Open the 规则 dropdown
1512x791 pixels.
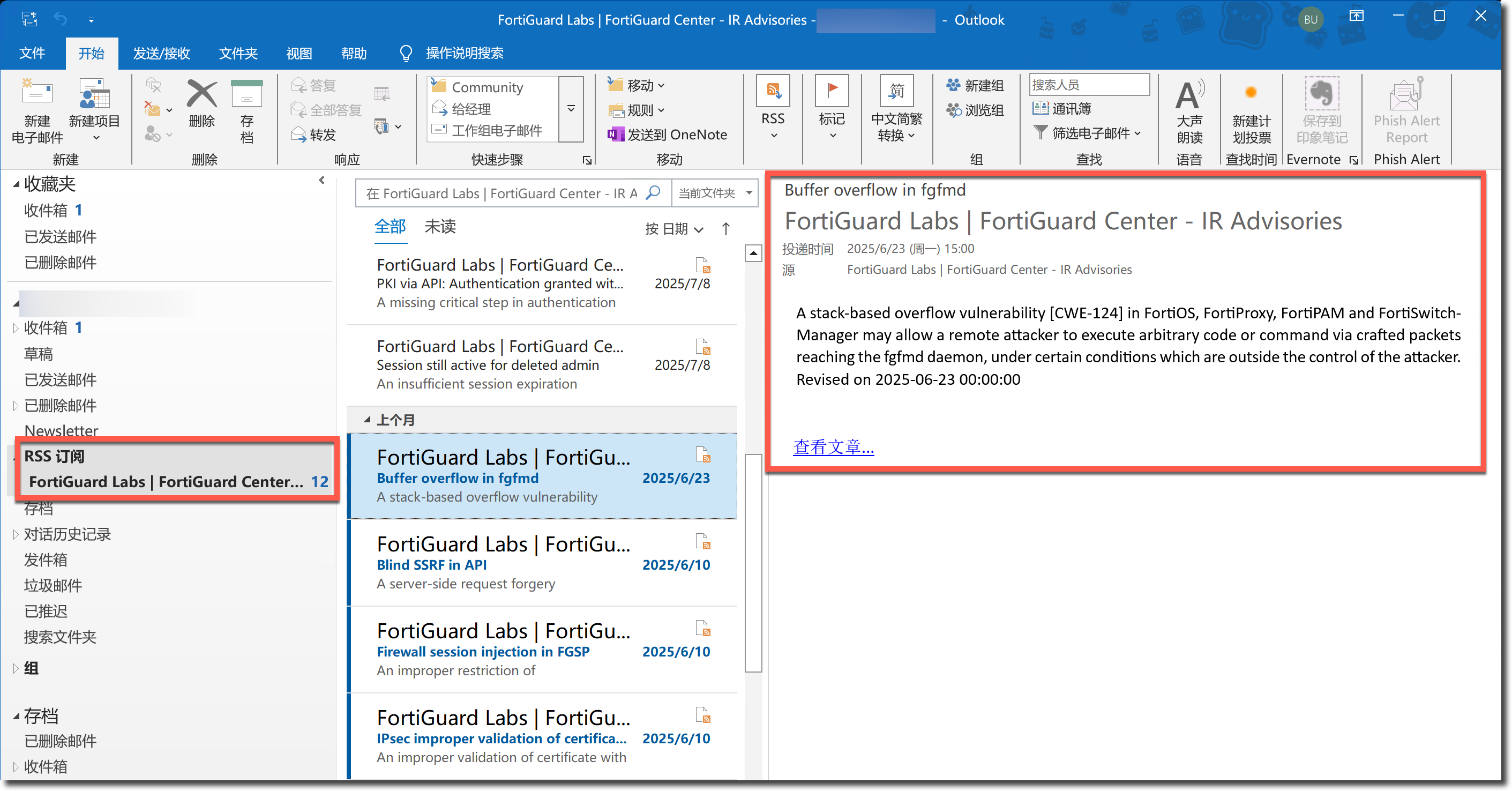(637, 110)
